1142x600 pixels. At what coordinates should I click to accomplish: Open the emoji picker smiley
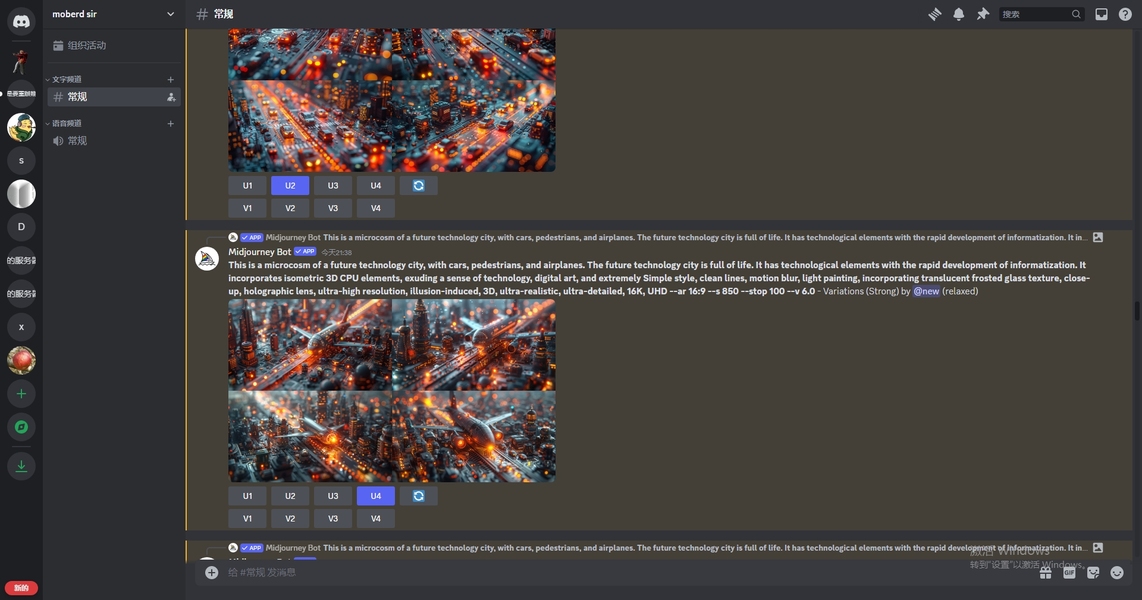click(1117, 573)
